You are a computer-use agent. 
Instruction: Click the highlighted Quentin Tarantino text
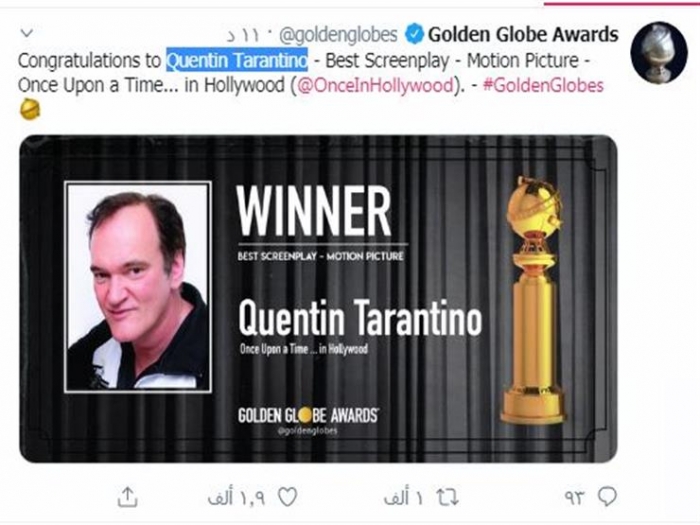click(x=237, y=60)
